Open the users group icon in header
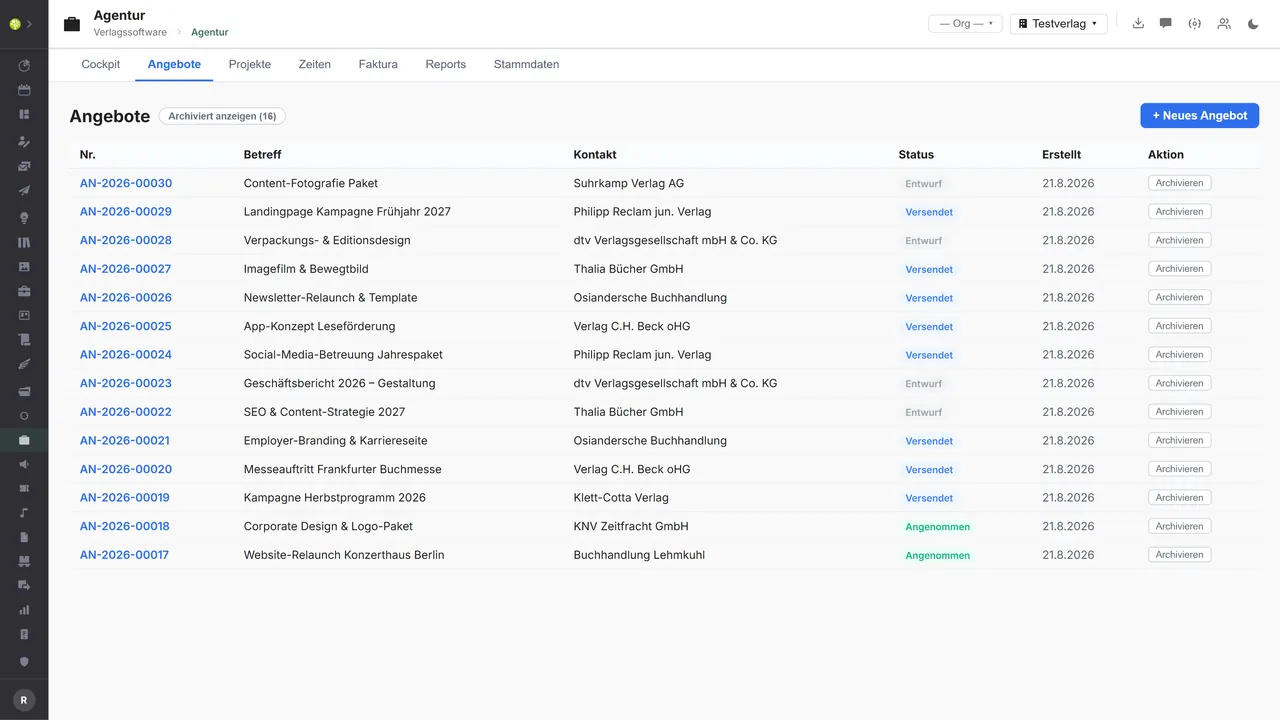1280x720 pixels. tap(1224, 23)
